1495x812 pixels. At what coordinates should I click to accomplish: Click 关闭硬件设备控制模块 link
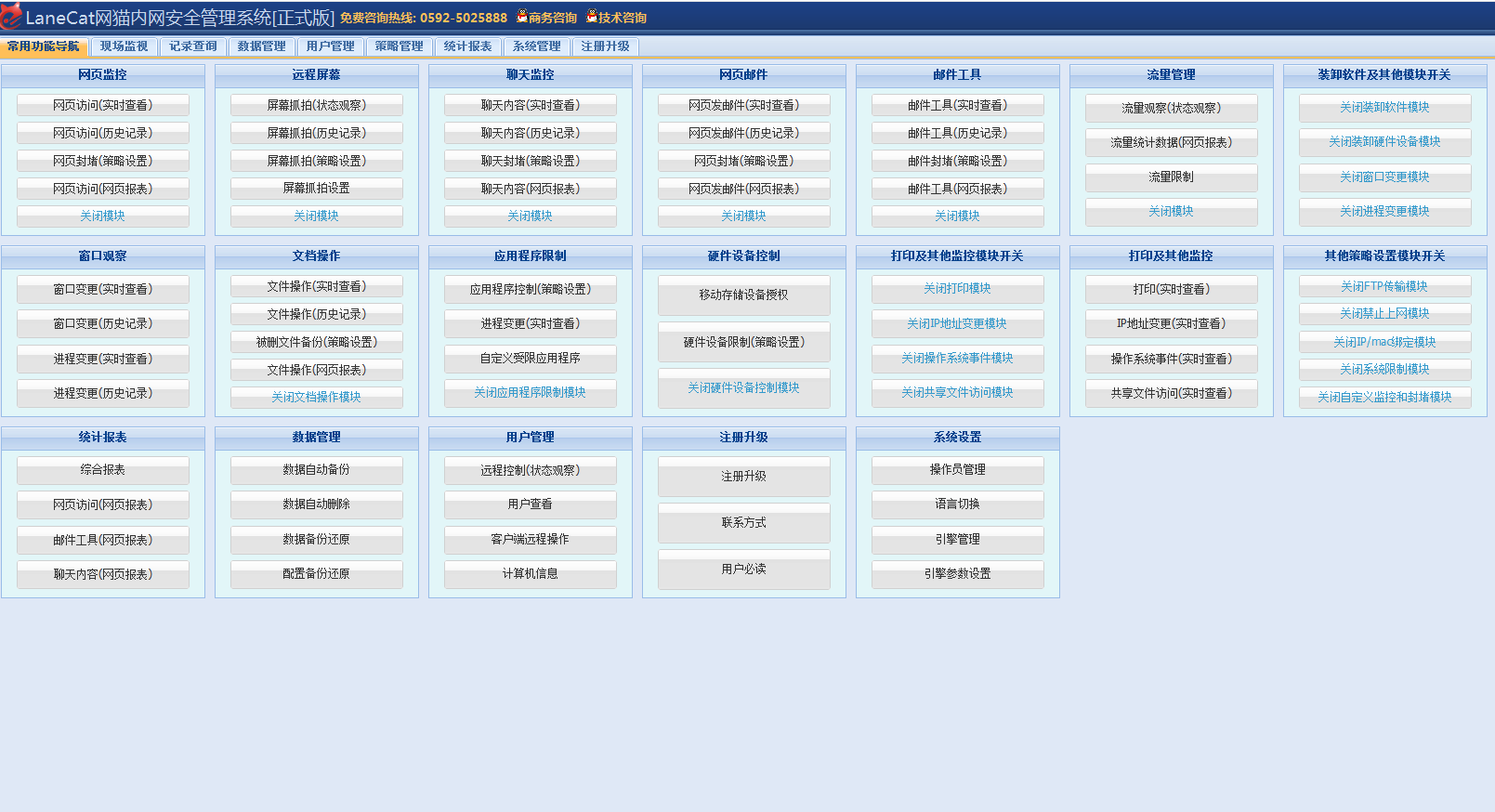pyautogui.click(x=743, y=388)
